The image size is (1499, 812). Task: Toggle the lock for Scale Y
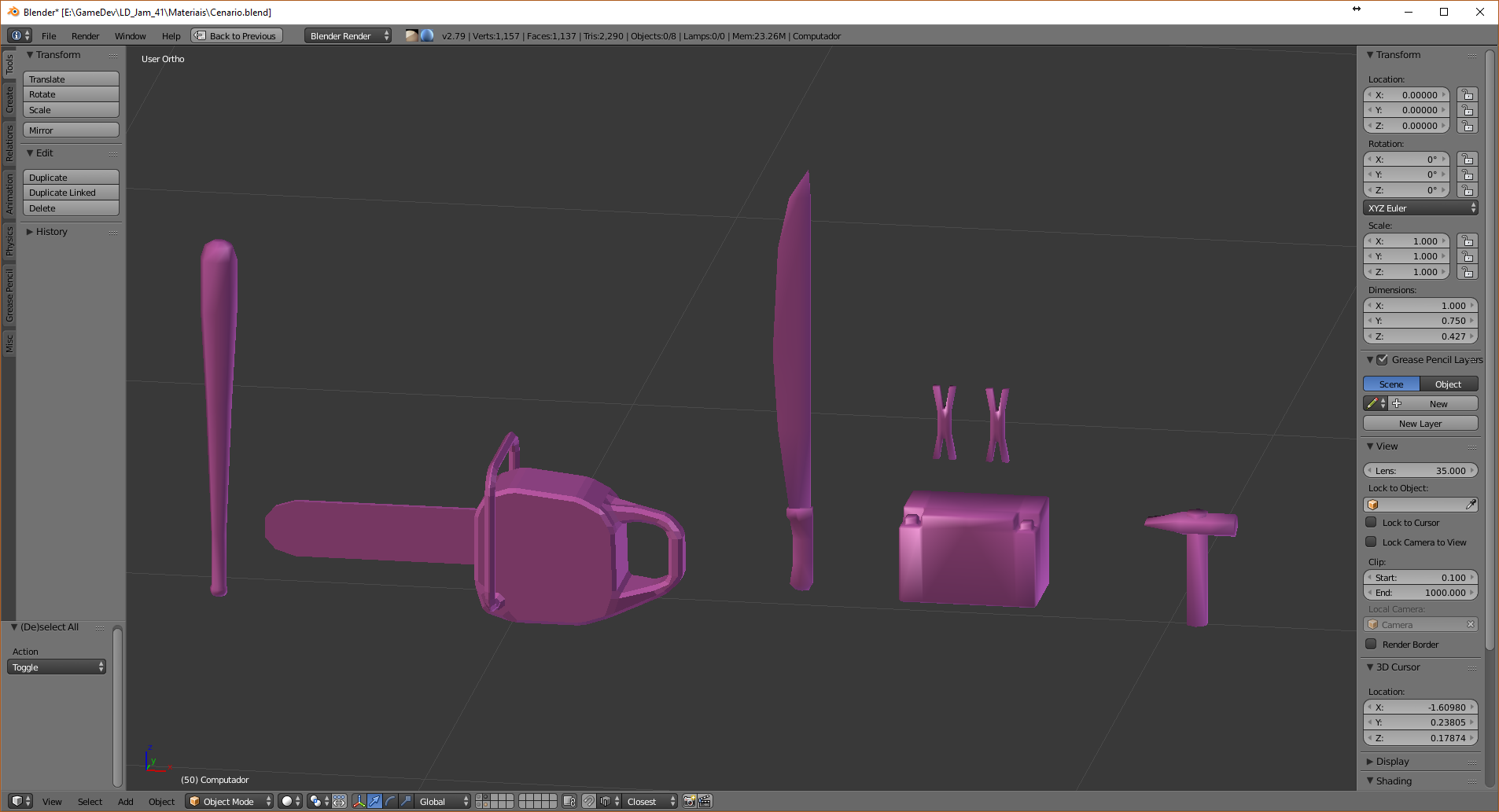(1467, 256)
